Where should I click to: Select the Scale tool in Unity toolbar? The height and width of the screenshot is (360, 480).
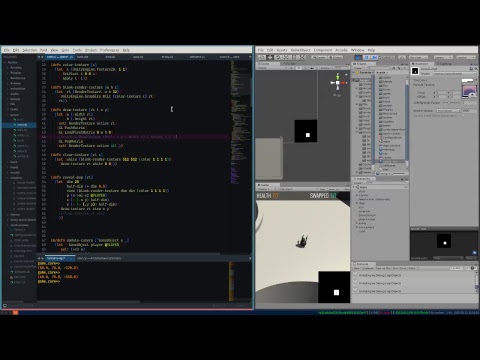pyautogui.click(x=286, y=57)
